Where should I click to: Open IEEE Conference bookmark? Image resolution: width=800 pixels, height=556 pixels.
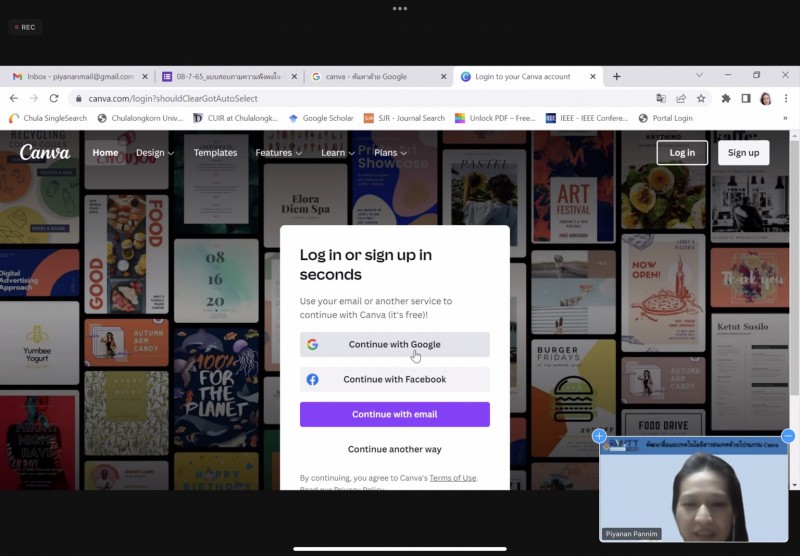point(587,118)
